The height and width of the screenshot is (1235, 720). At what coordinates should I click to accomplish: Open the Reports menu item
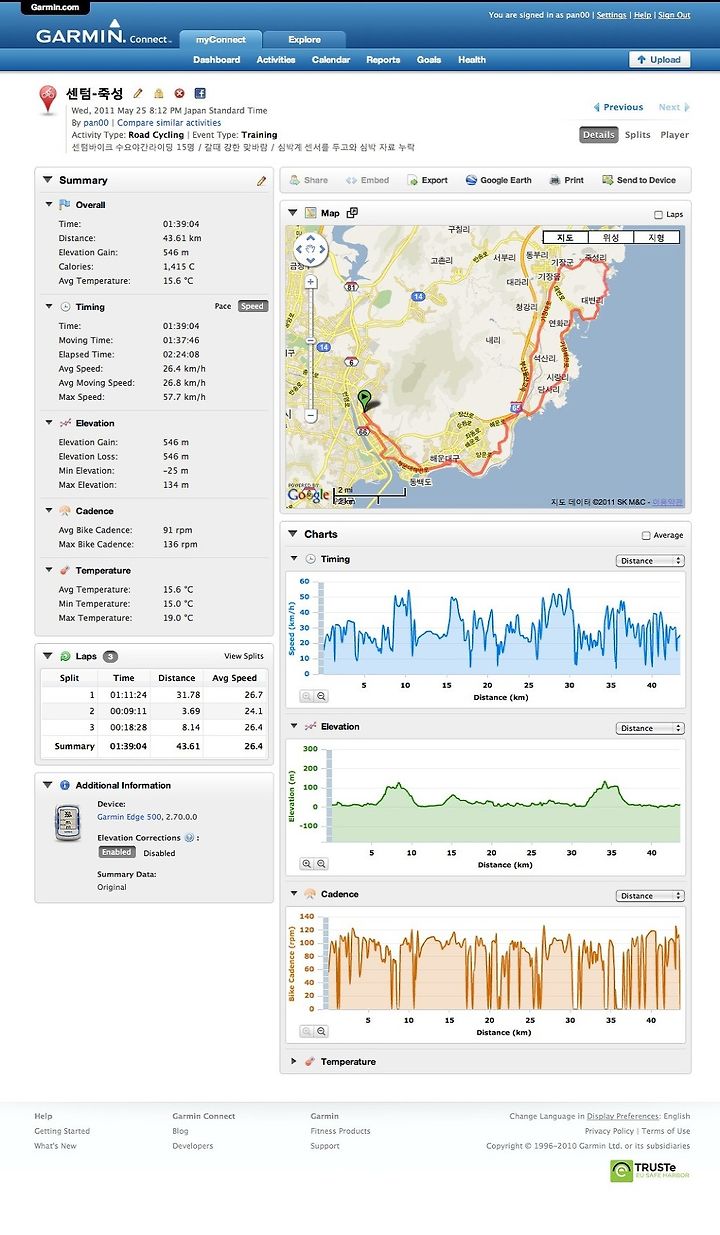pyautogui.click(x=383, y=60)
